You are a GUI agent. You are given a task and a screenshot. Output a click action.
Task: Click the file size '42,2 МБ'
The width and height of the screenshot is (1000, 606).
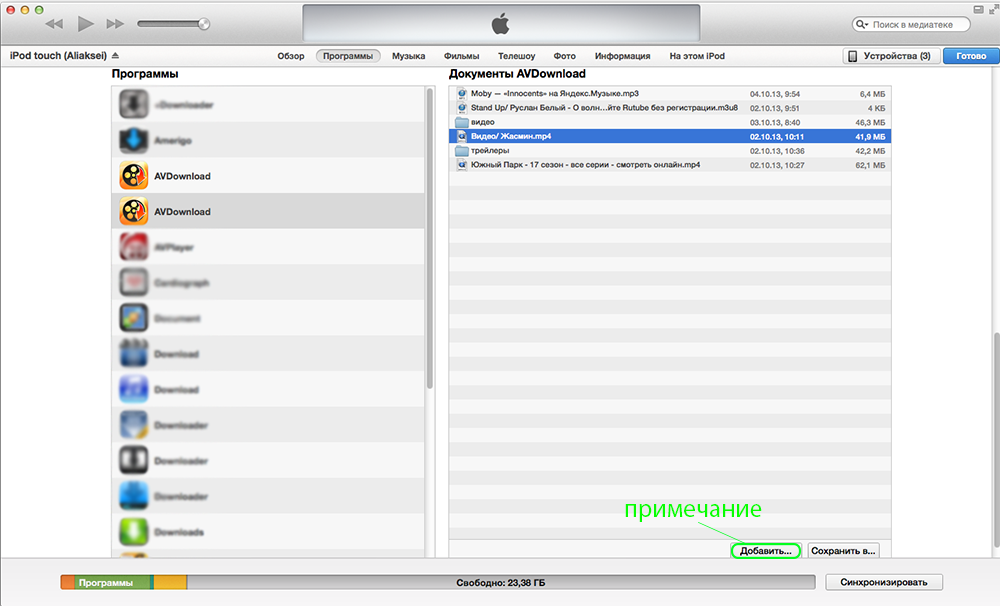870,151
